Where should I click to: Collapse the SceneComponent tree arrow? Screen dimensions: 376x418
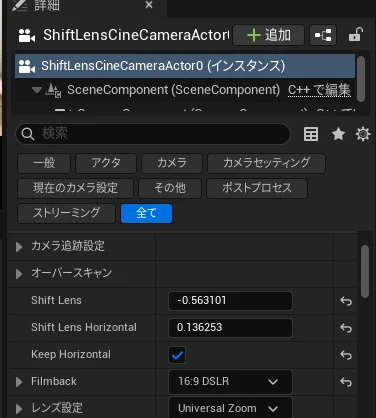pos(37,90)
